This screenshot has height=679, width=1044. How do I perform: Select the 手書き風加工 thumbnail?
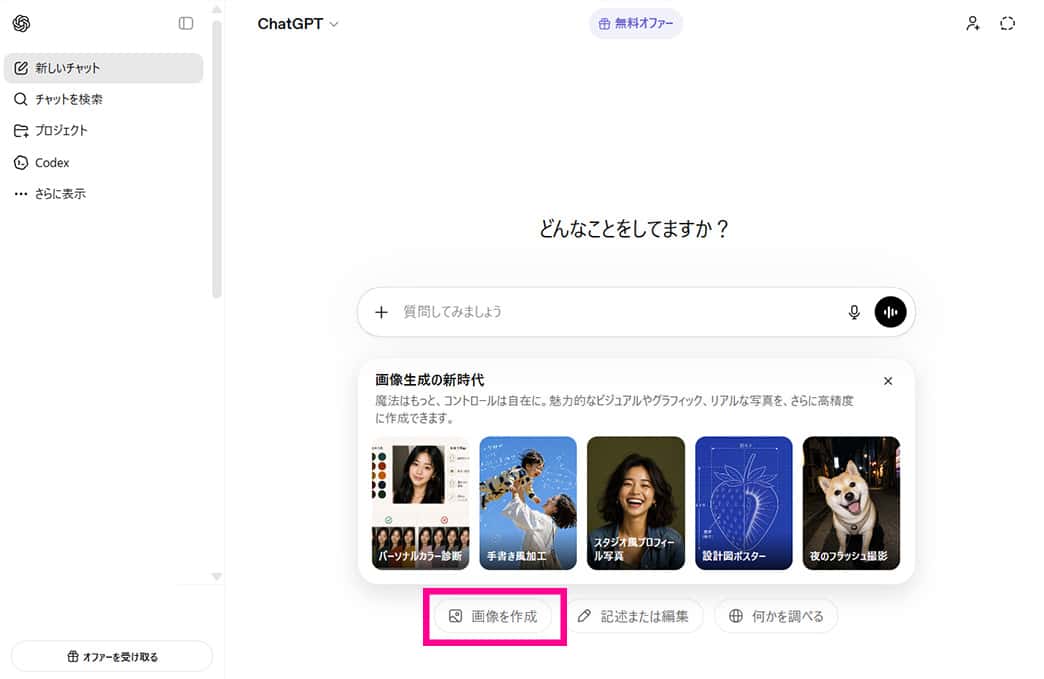[x=528, y=503]
